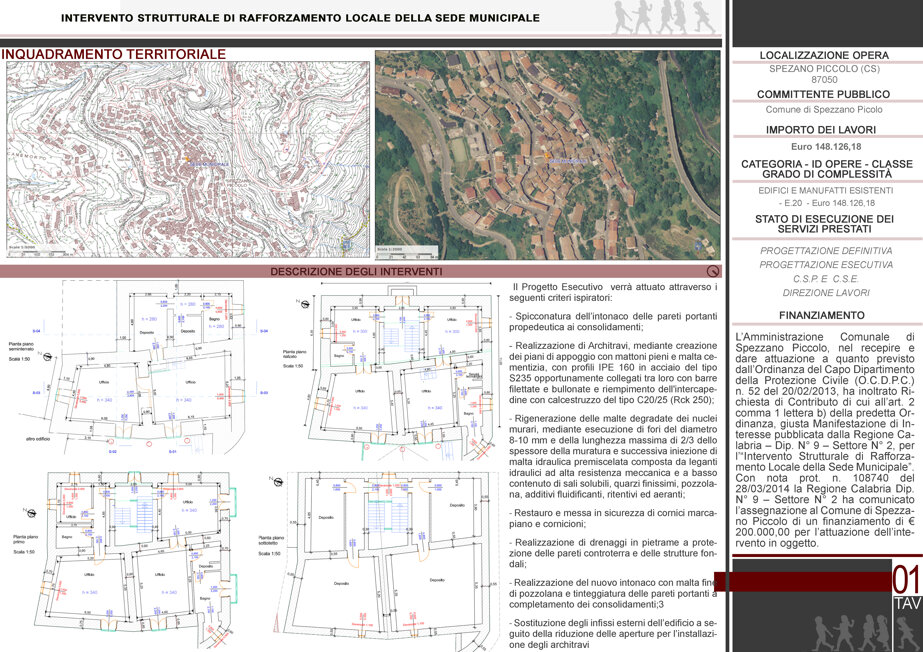Click the dark red bar beside 01 TAV

tap(802, 581)
